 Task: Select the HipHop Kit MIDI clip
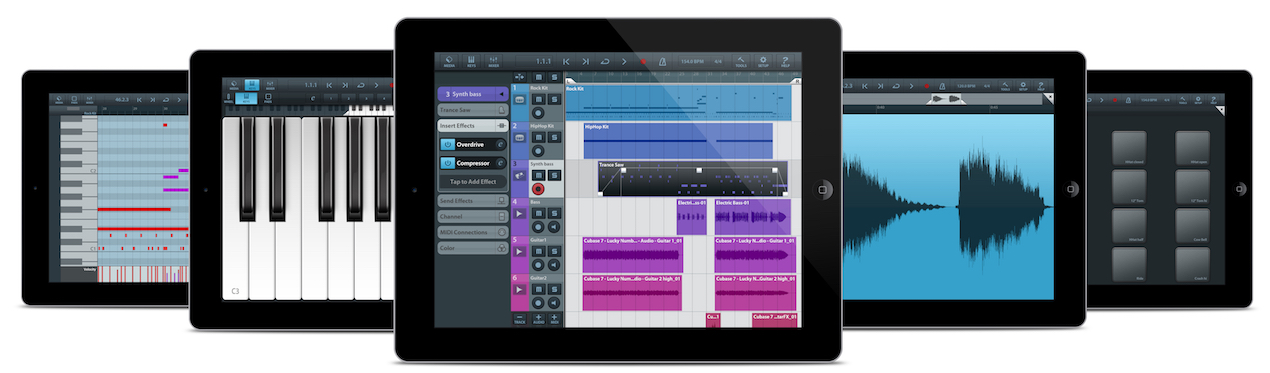tap(678, 141)
